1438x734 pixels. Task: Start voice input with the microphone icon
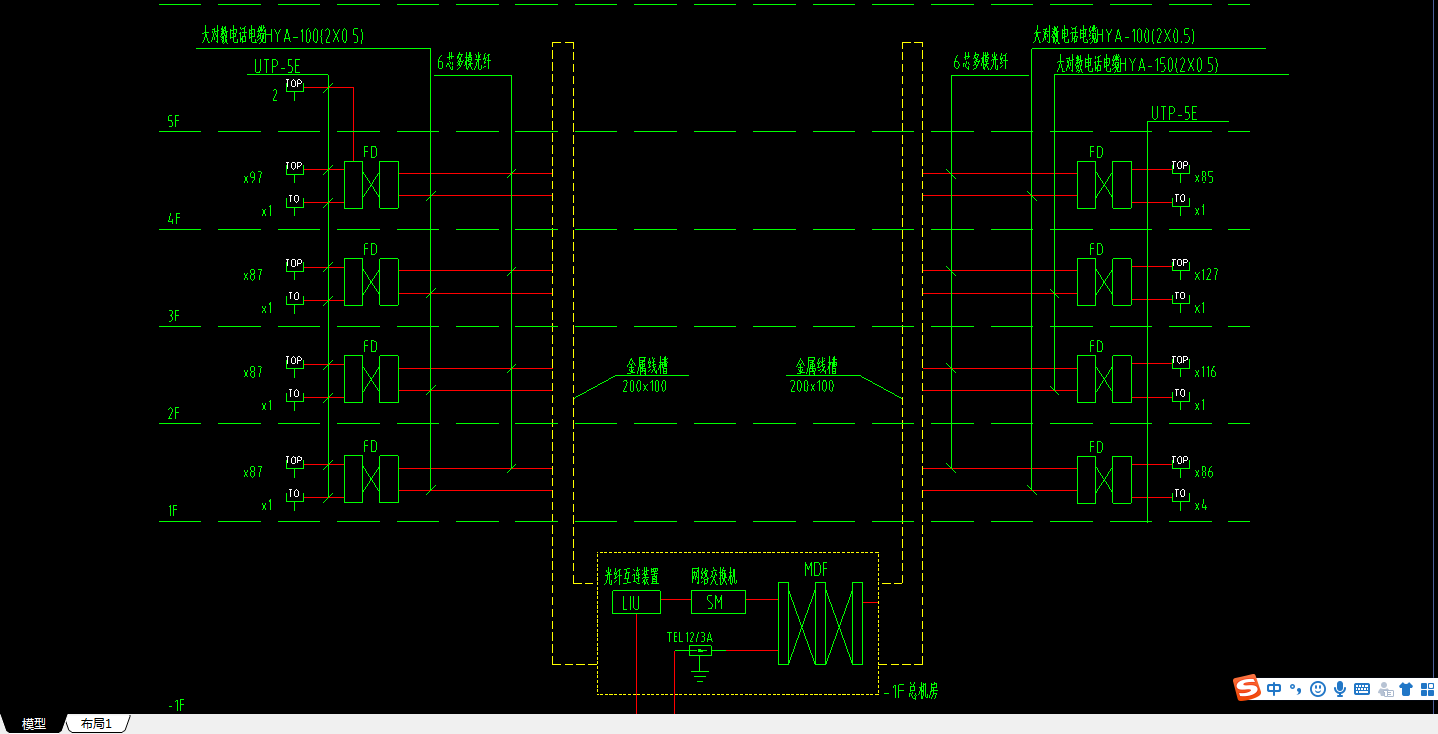coord(1340,689)
